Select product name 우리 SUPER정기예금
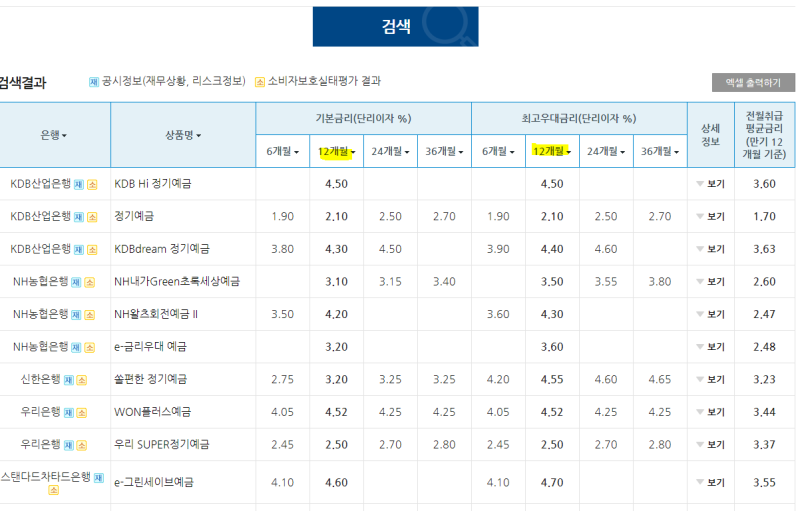Viewport: 800px width, 511px height. pos(161,445)
